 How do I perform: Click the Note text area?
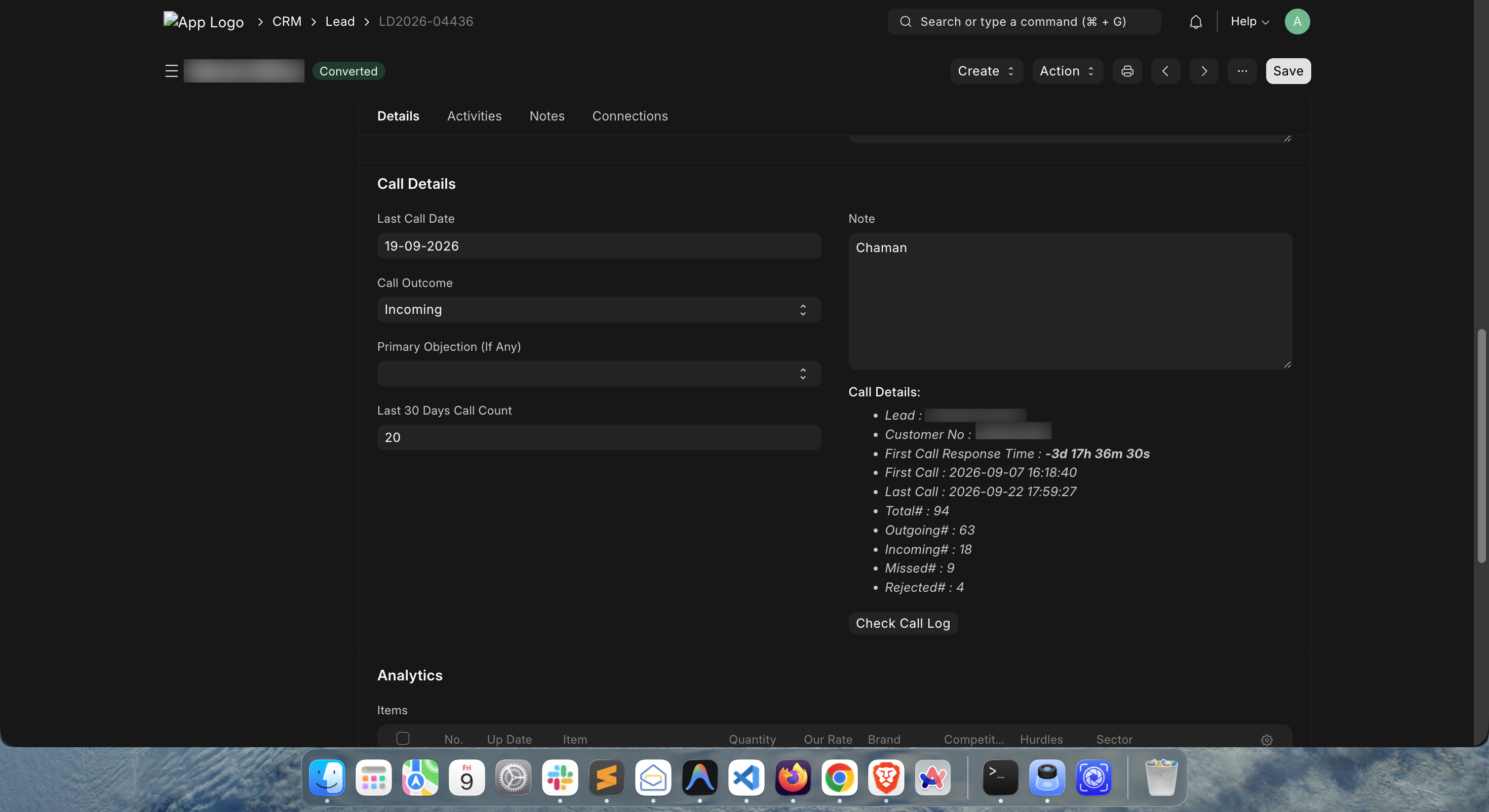(x=1070, y=301)
